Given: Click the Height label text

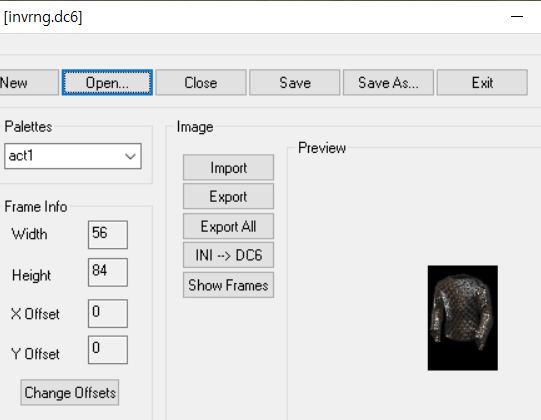Looking at the screenshot, I should click(x=31, y=275).
